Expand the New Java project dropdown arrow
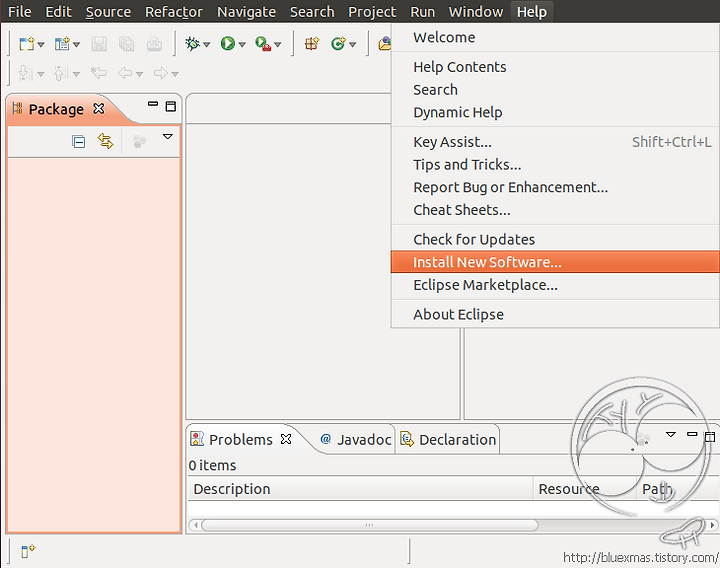This screenshot has height=568, width=720. click(x=76, y=45)
